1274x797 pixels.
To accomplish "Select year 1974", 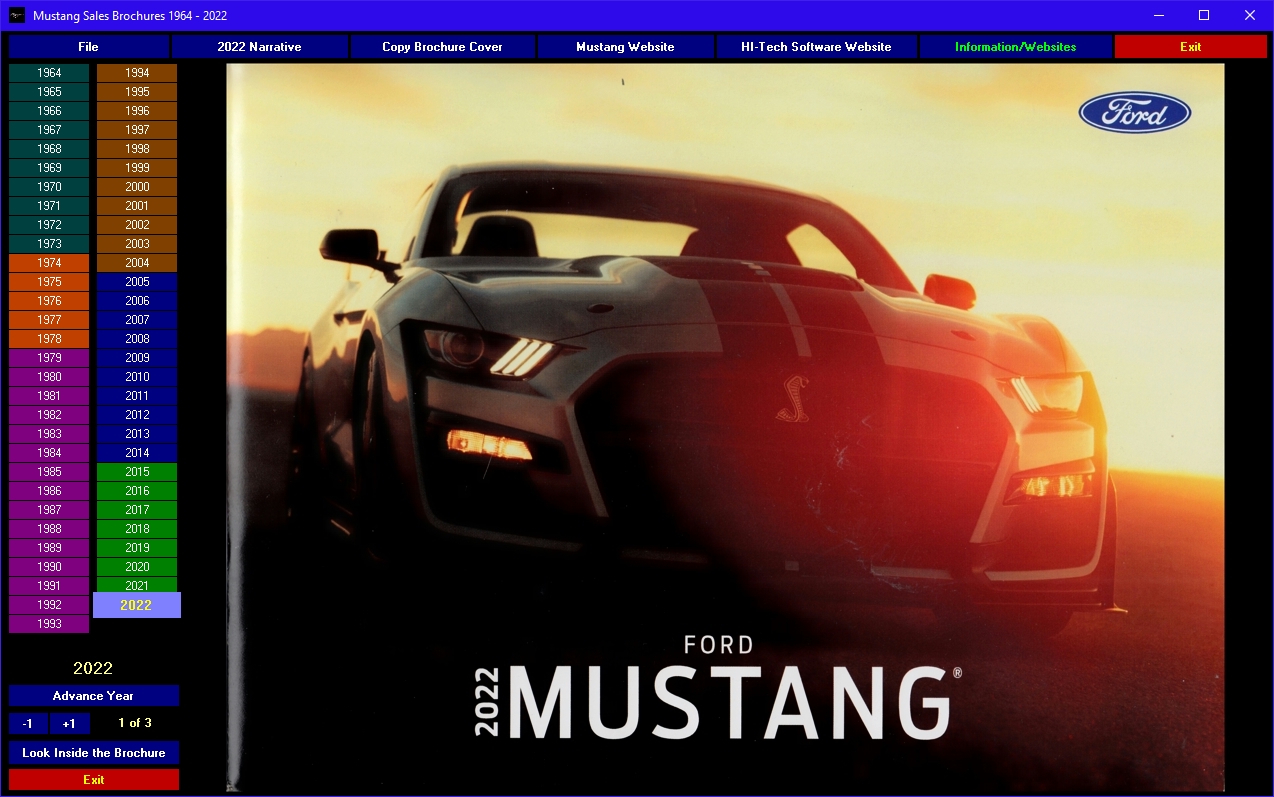I will click(49, 263).
